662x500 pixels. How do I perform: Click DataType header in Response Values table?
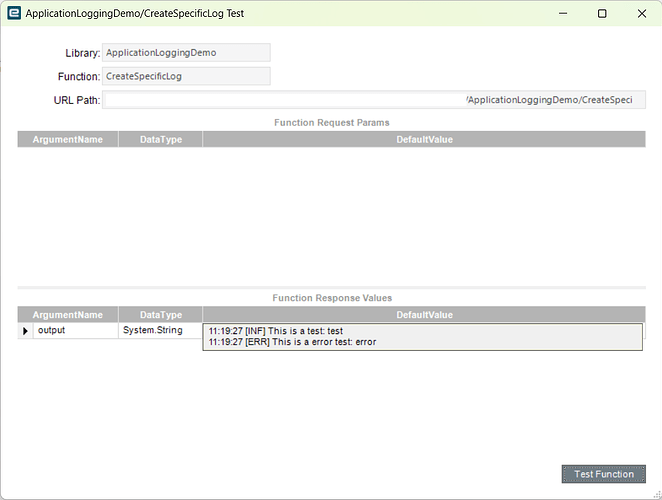(x=161, y=315)
